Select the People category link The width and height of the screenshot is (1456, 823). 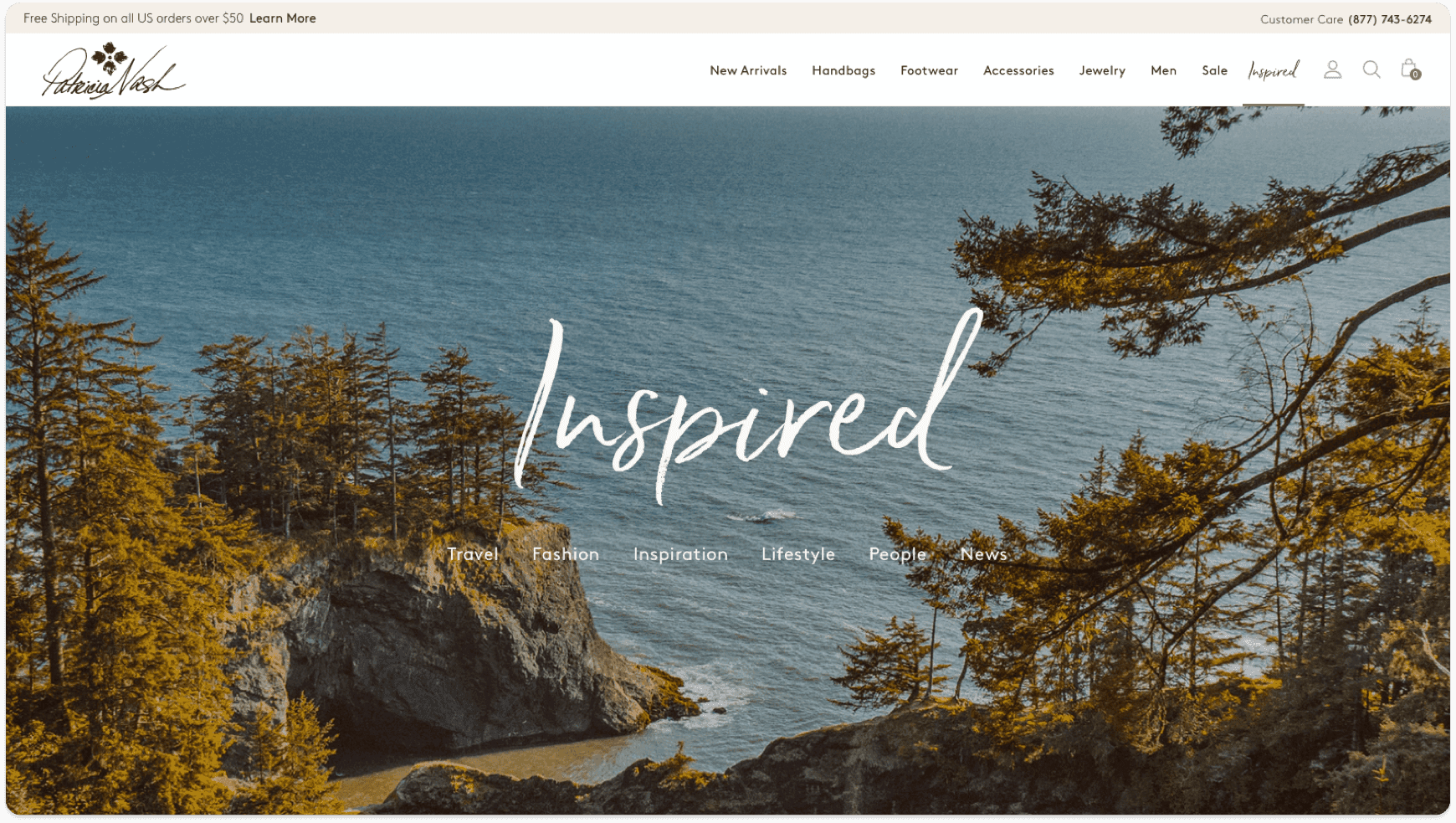coord(897,554)
